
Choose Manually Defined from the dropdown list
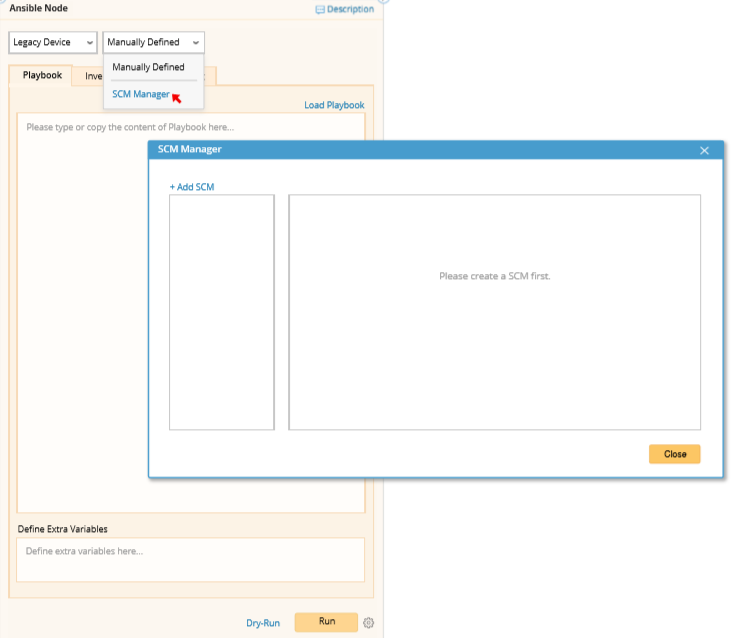pos(148,67)
